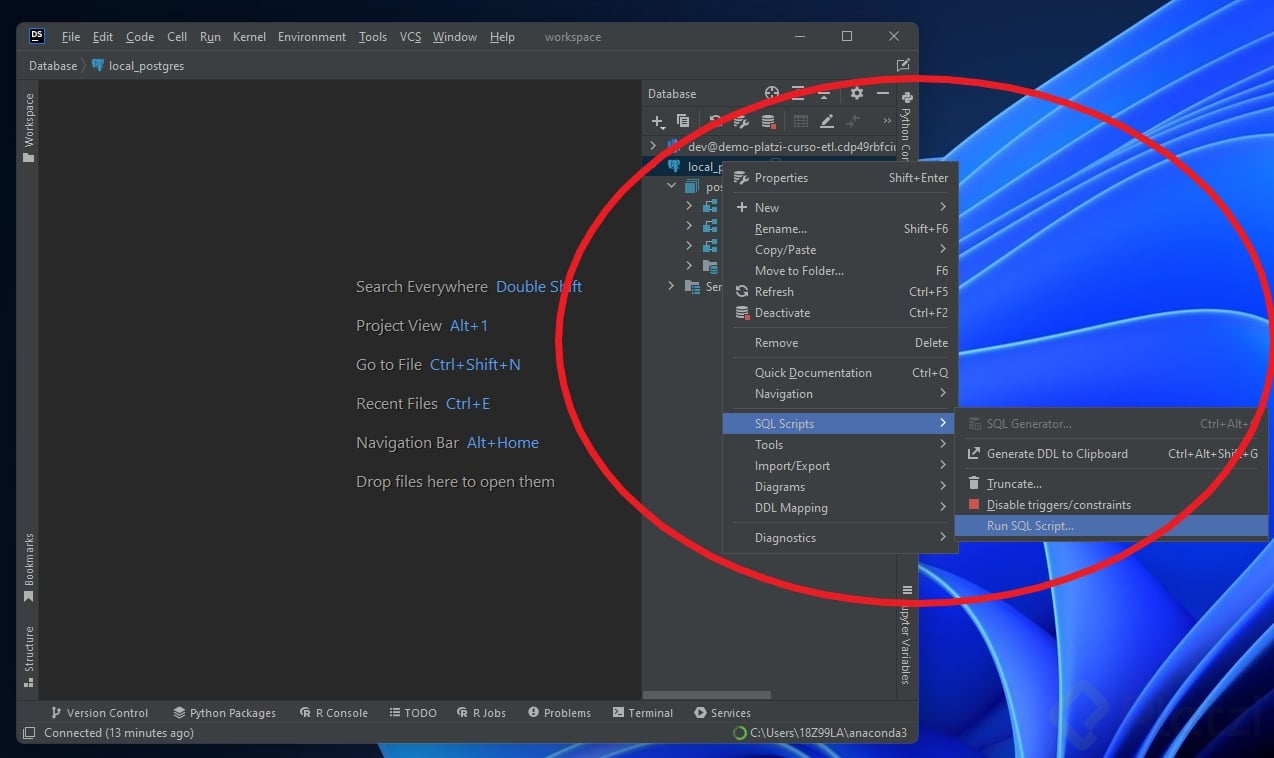Click the pencil Edit icon in Database toolbar
The image size is (1274, 758).
pyautogui.click(x=827, y=121)
